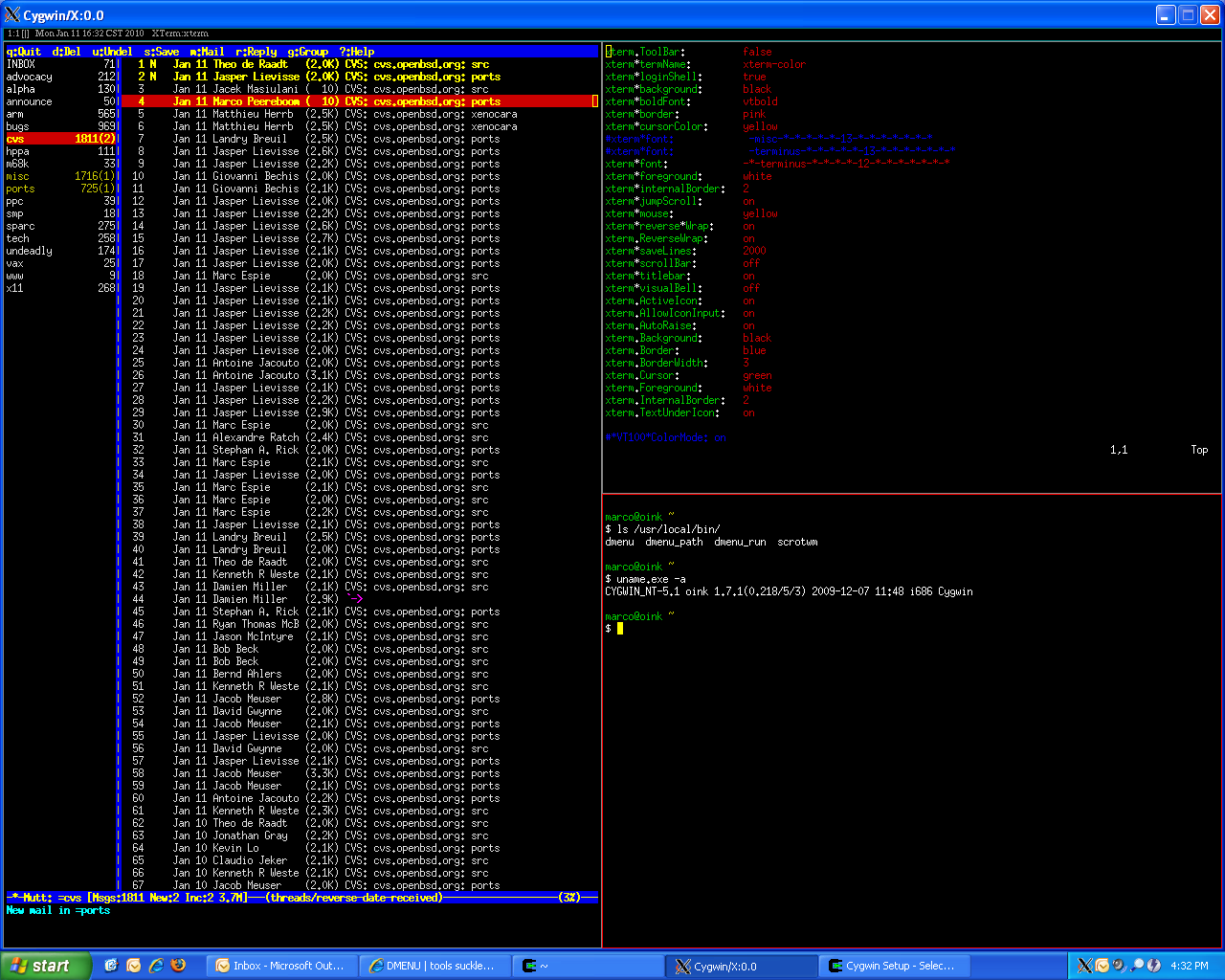Click the Cygwin/X window title bar icon
The height and width of the screenshot is (980, 1225).
tap(12, 15)
